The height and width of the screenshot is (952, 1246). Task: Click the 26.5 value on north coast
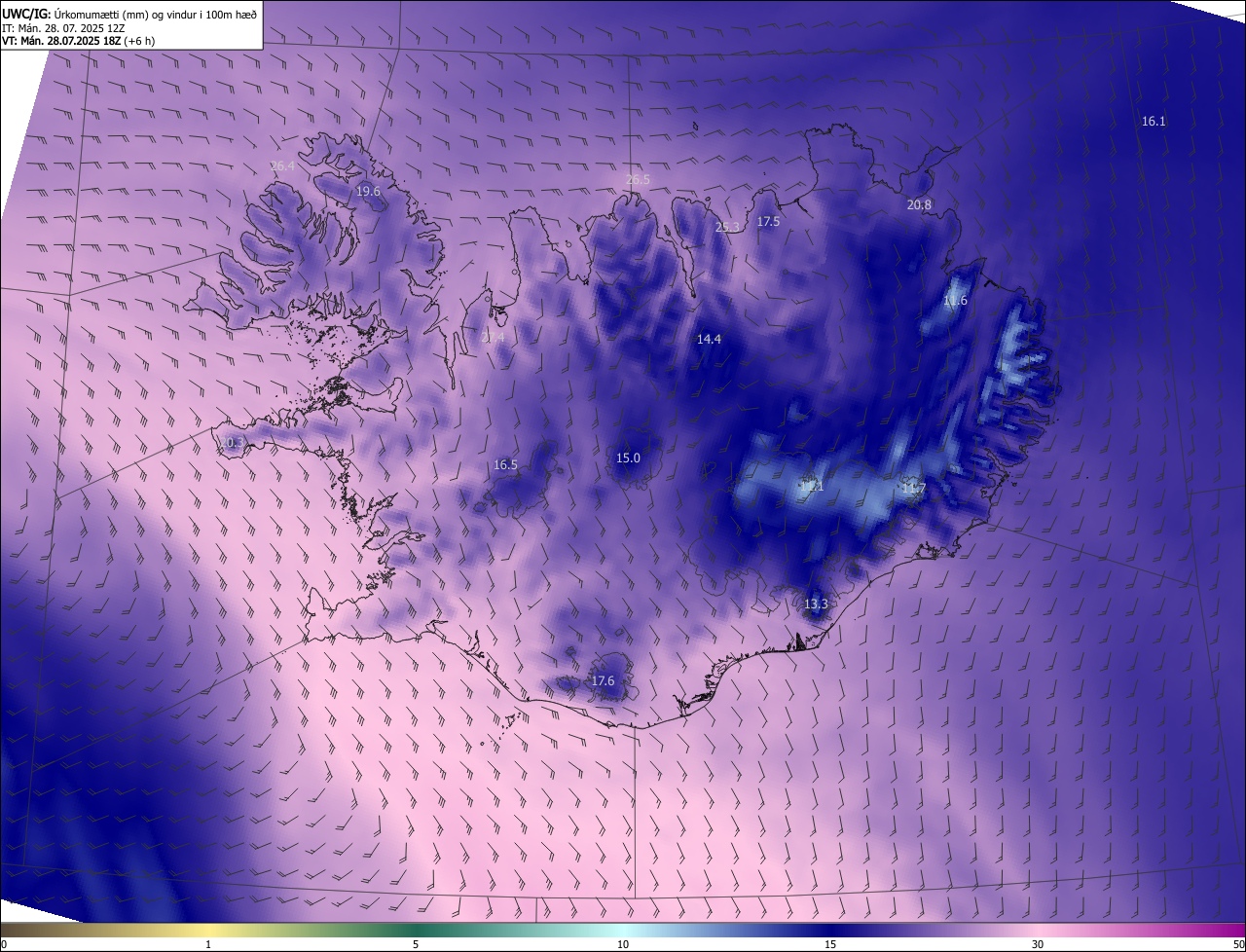[638, 180]
